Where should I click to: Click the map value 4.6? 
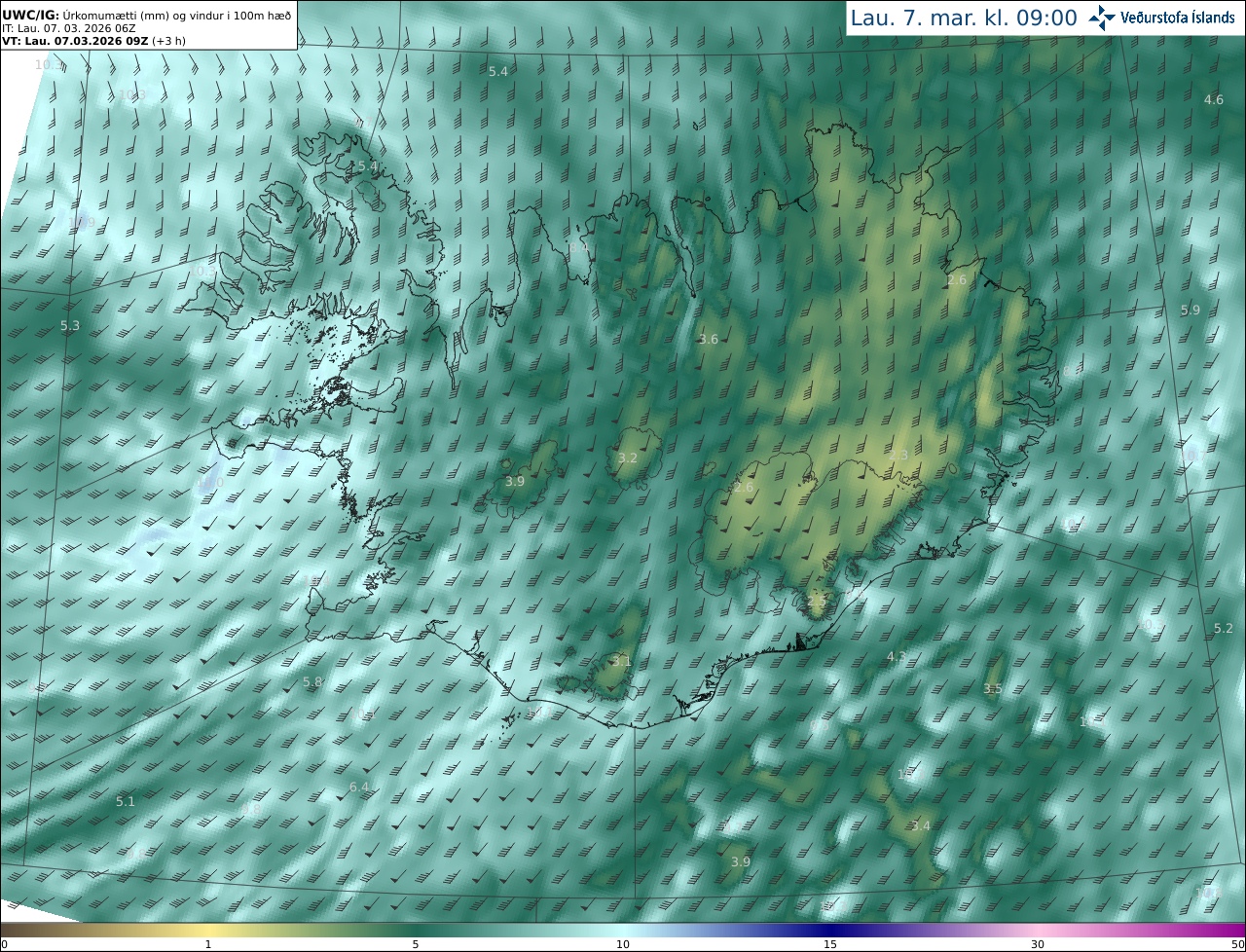point(1214,100)
